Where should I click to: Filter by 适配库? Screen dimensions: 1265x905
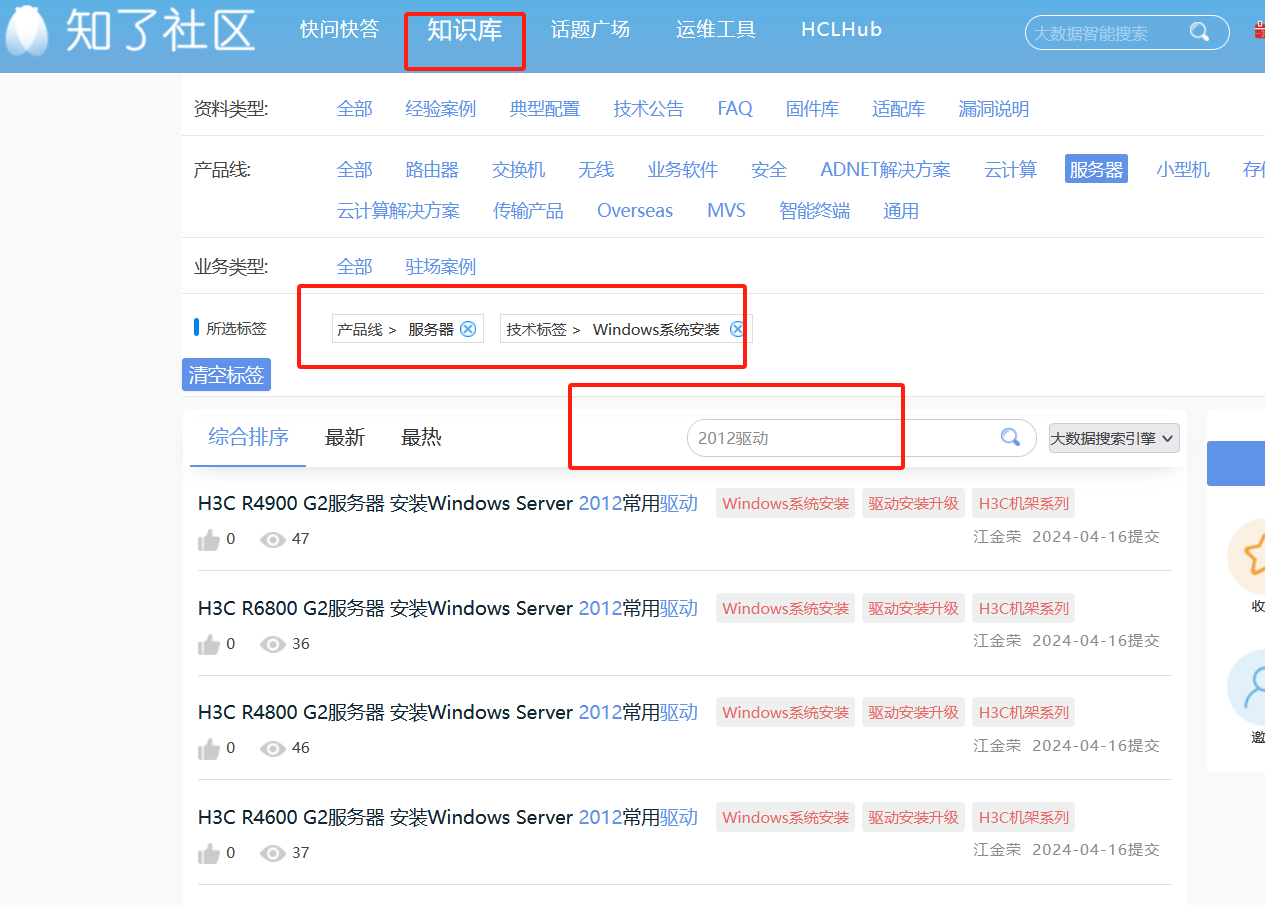coord(899,109)
